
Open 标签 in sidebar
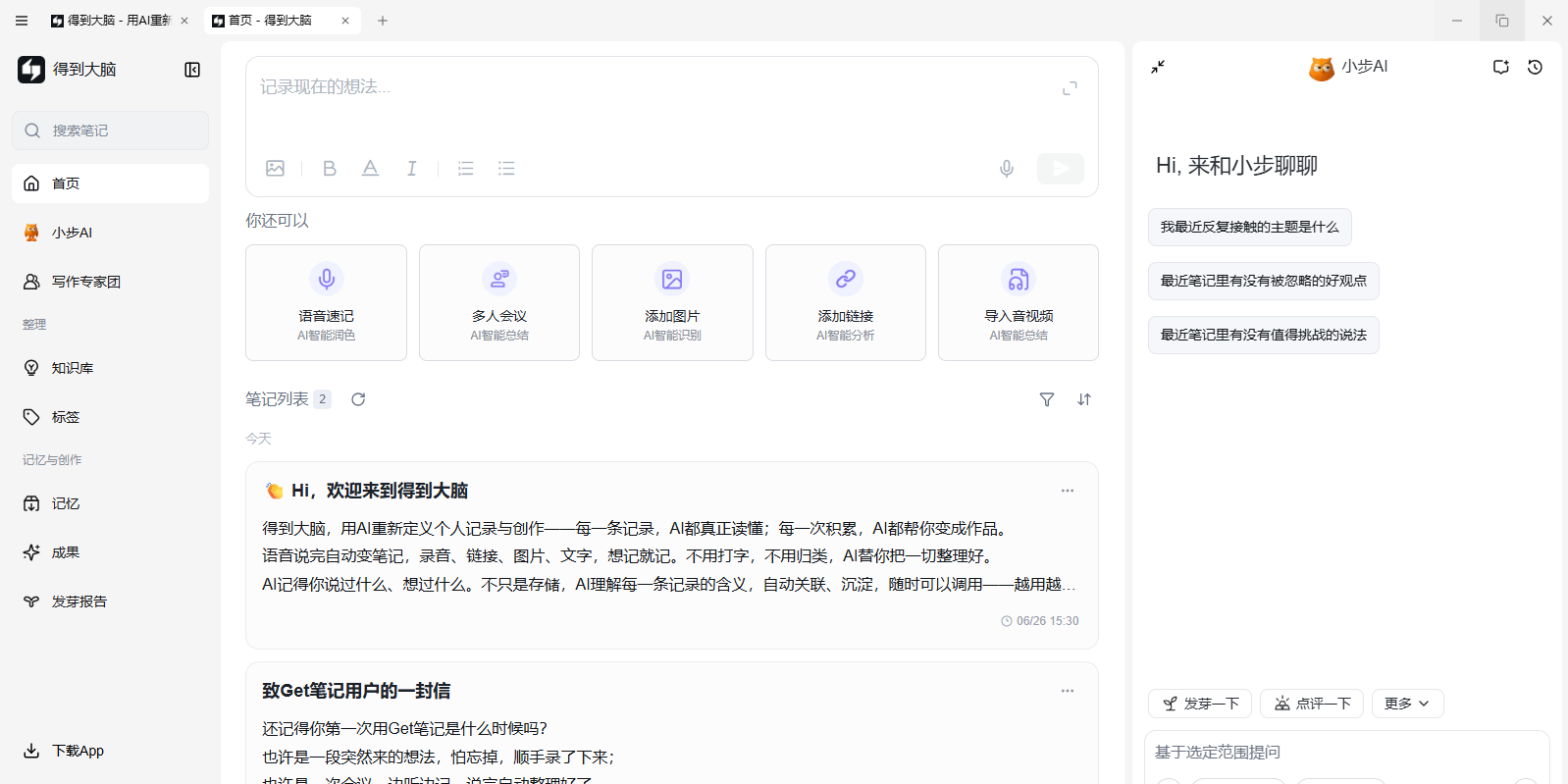coord(110,417)
